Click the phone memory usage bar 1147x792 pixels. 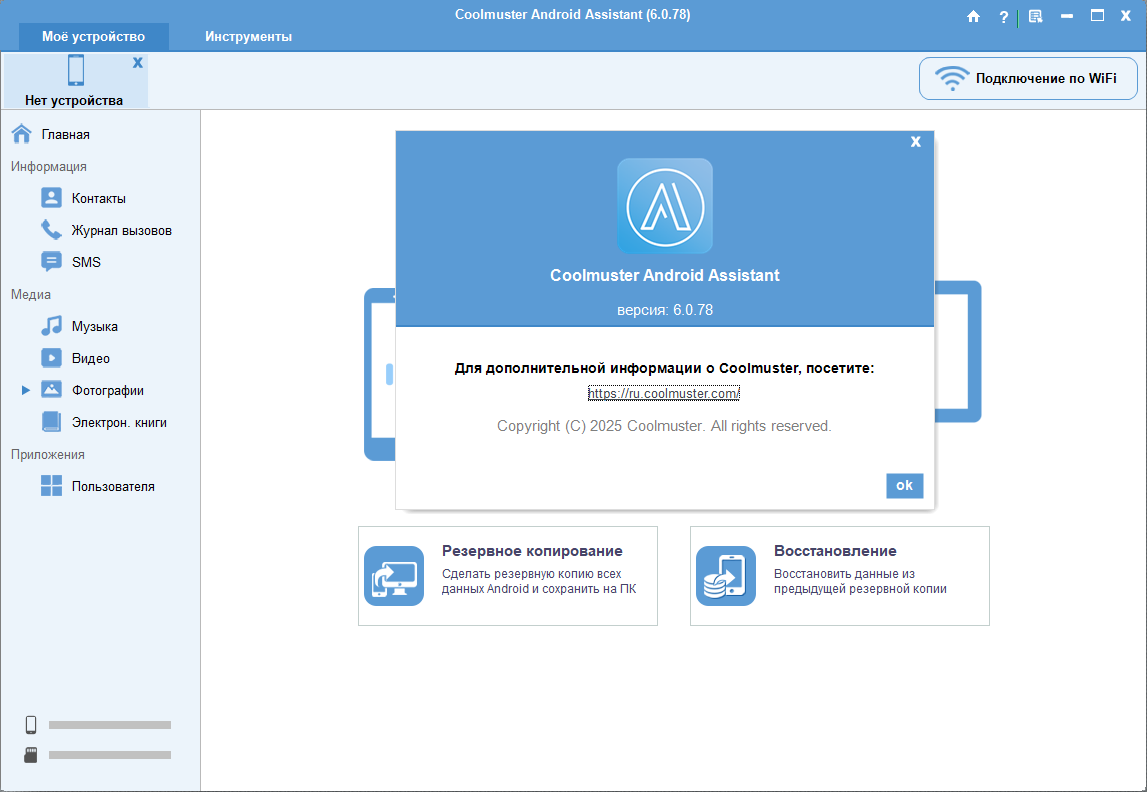pos(110,725)
